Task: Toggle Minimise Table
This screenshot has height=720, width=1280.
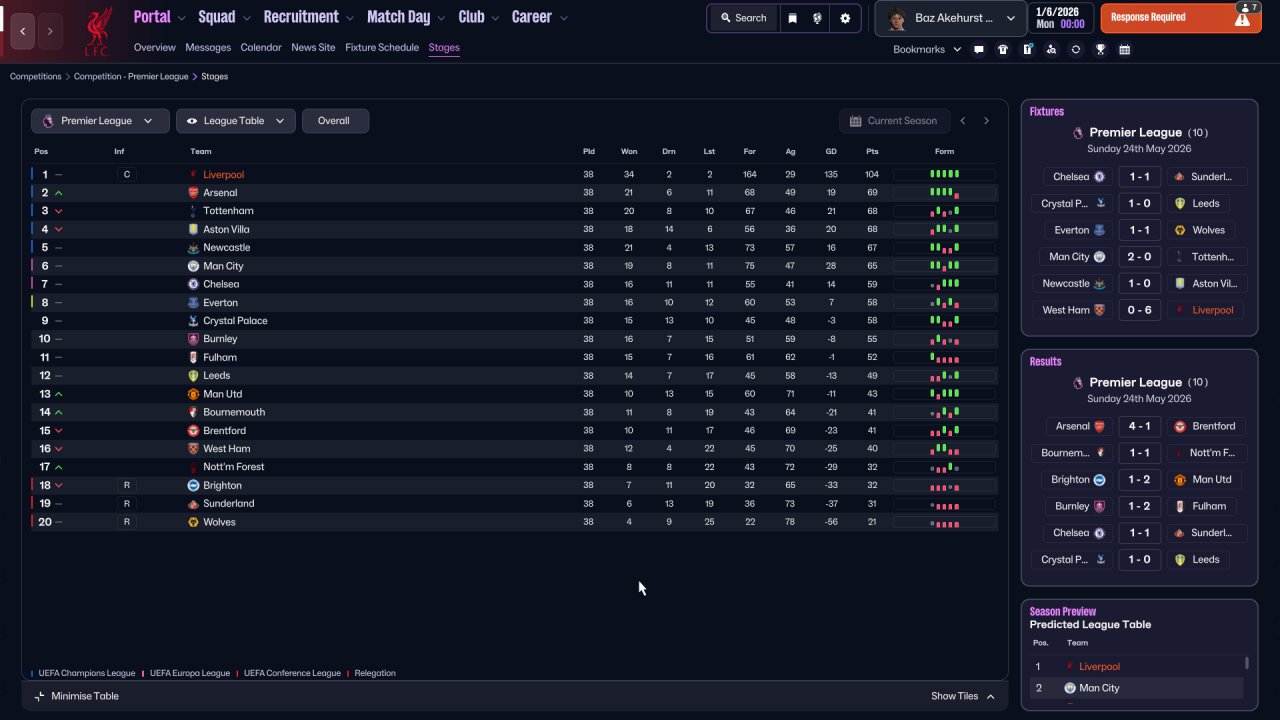Action: pyautogui.click(x=77, y=696)
